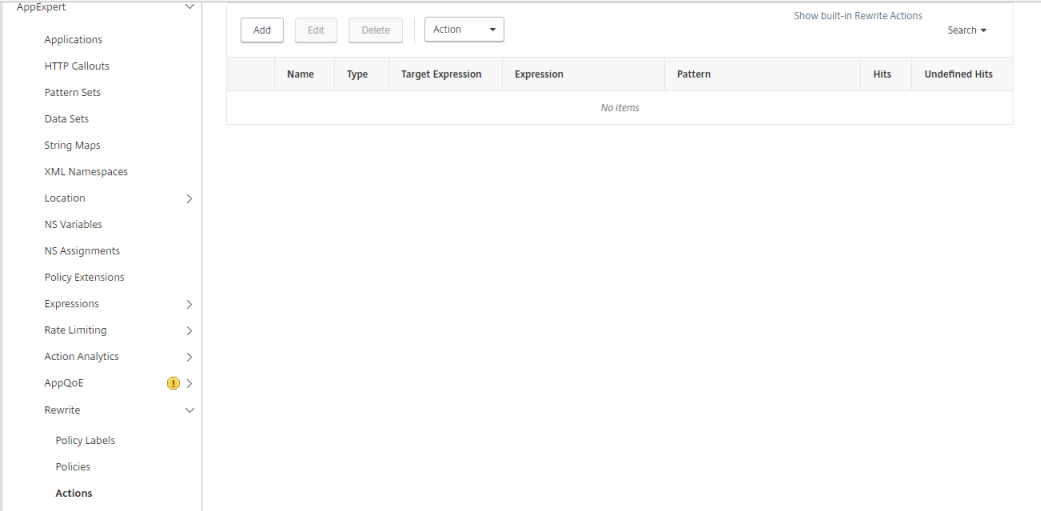
Task: Click the Delete button
Action: coord(375,30)
